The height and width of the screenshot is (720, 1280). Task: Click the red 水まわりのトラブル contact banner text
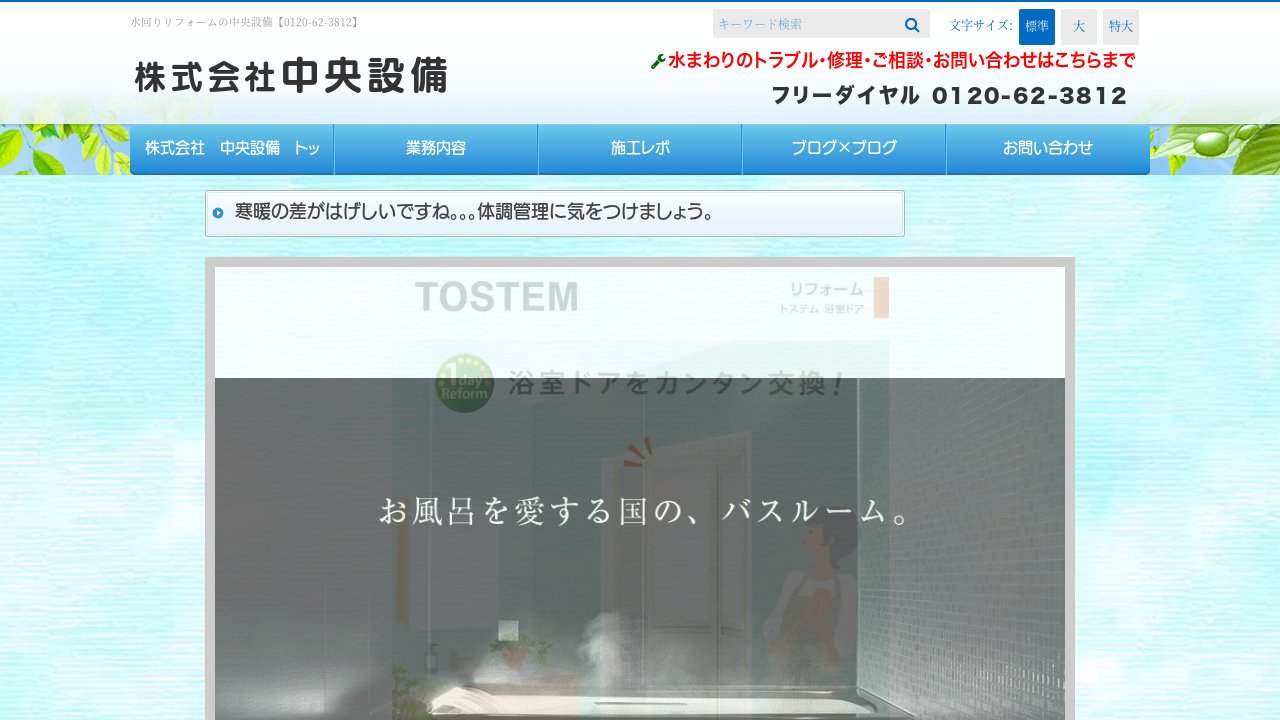pos(901,61)
